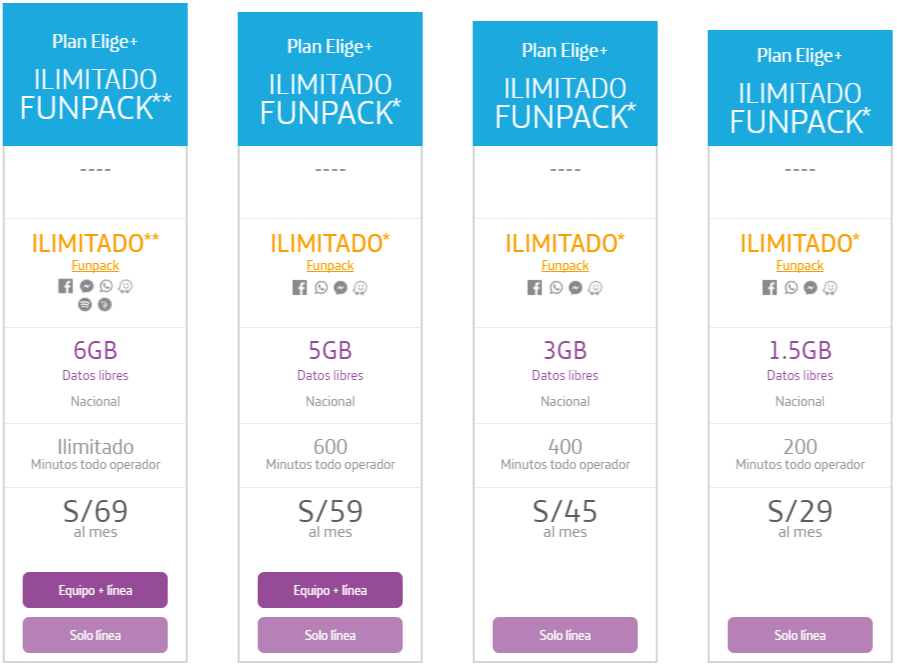Click the WhatsApp icon in the 5GB plan

[x=321, y=287]
